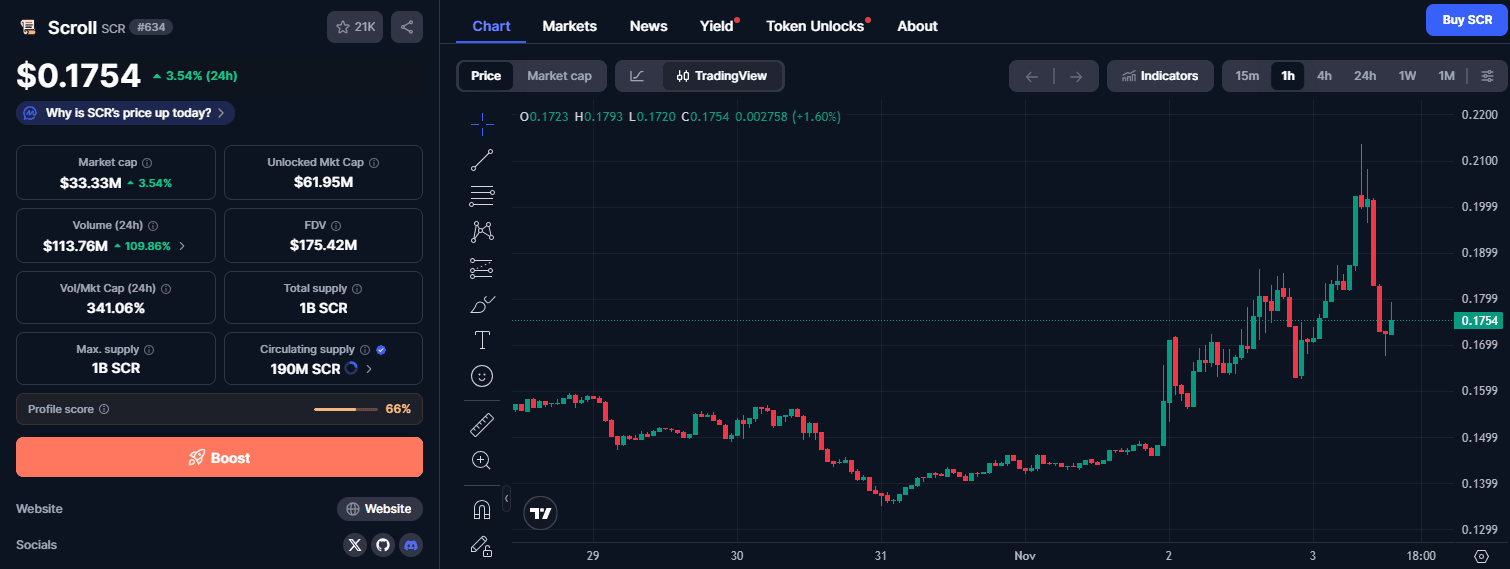
Task: Open the Indicators menu
Action: tap(1160, 76)
